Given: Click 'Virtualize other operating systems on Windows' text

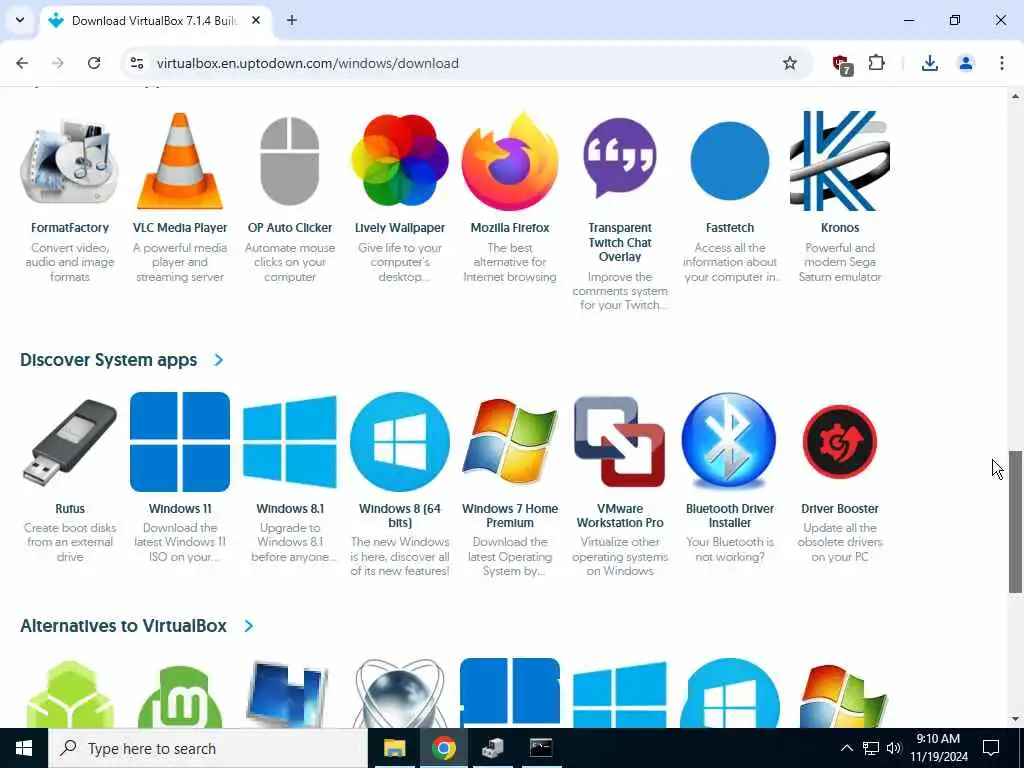Looking at the screenshot, I should [620, 556].
